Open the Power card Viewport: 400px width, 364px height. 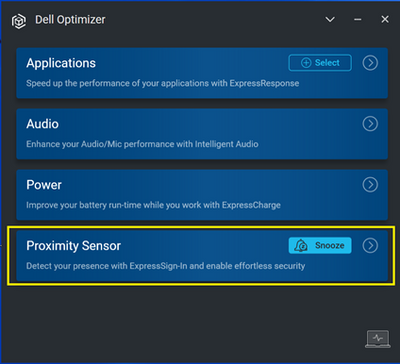tap(202, 195)
